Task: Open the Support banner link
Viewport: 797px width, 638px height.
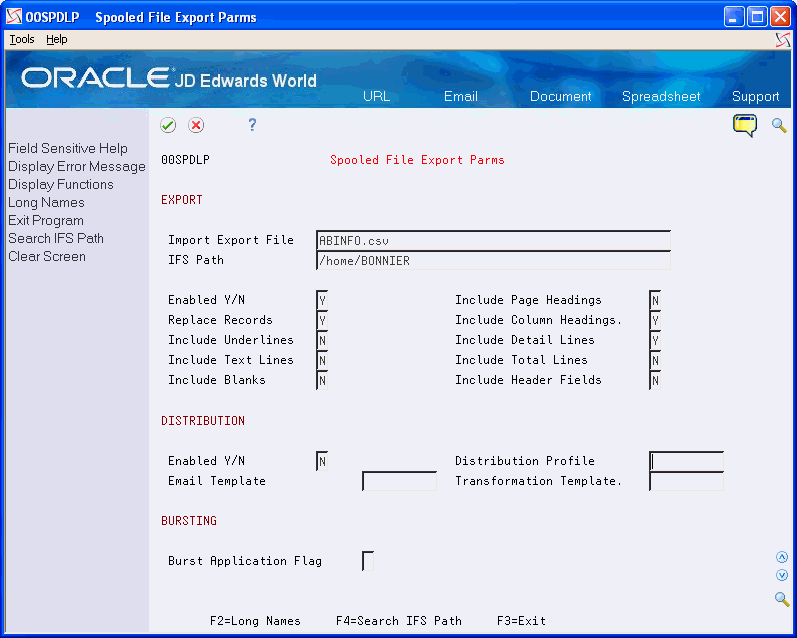Action: click(x=755, y=97)
